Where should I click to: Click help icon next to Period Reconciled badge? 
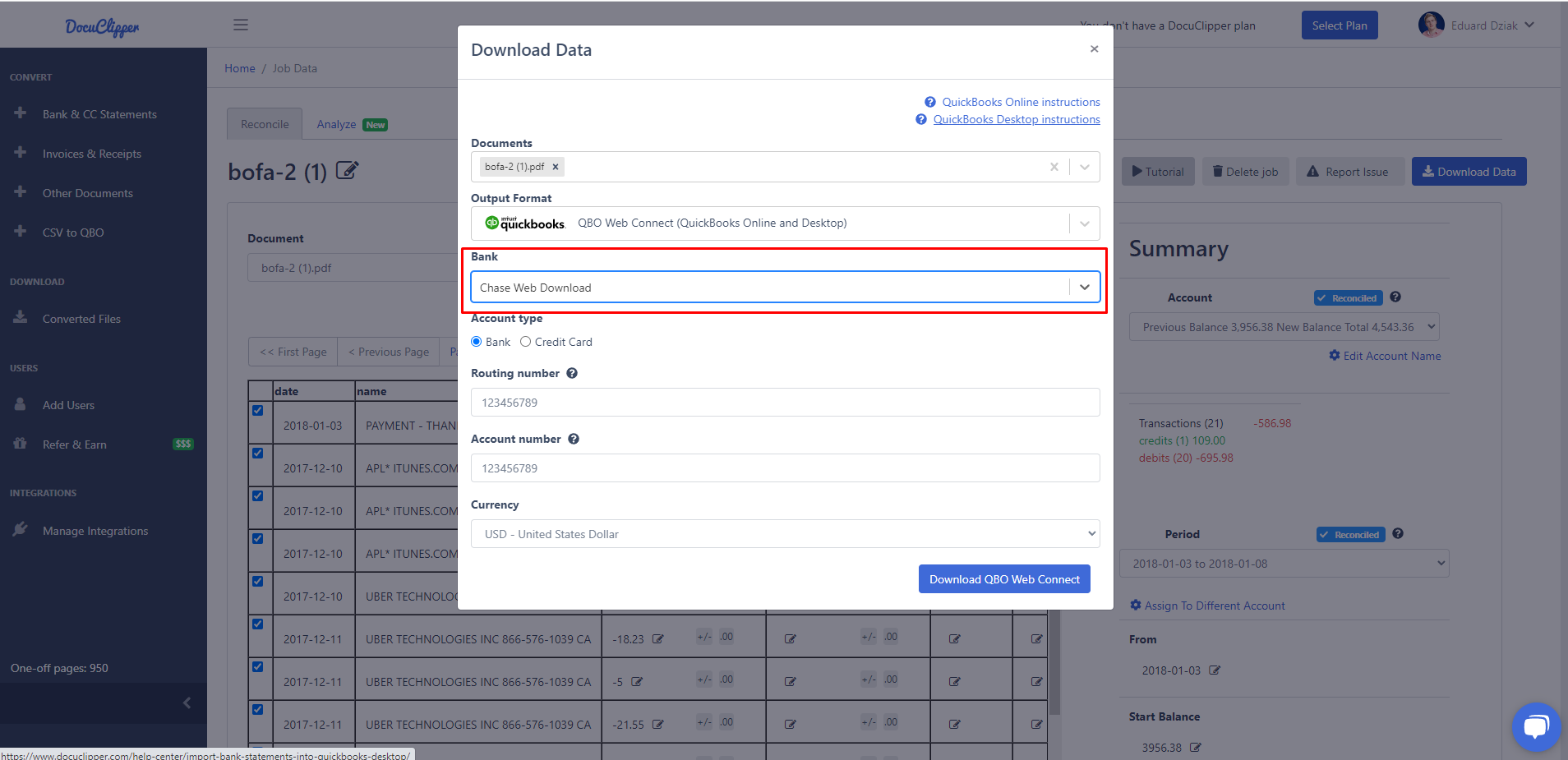(1398, 534)
